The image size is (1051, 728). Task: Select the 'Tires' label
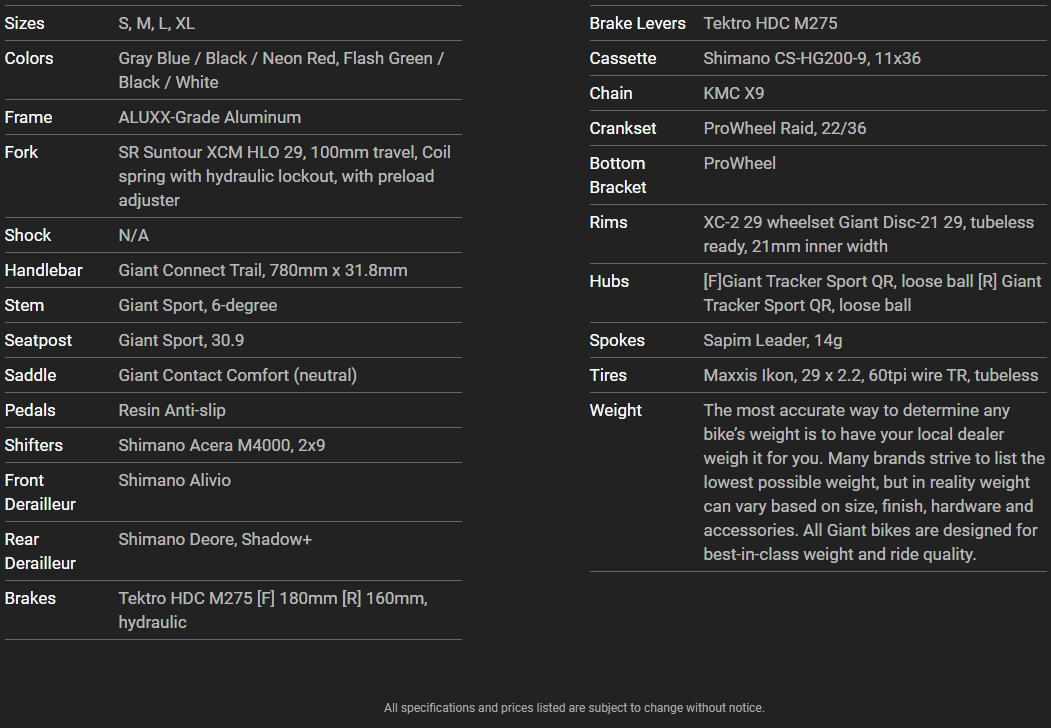click(x=608, y=375)
